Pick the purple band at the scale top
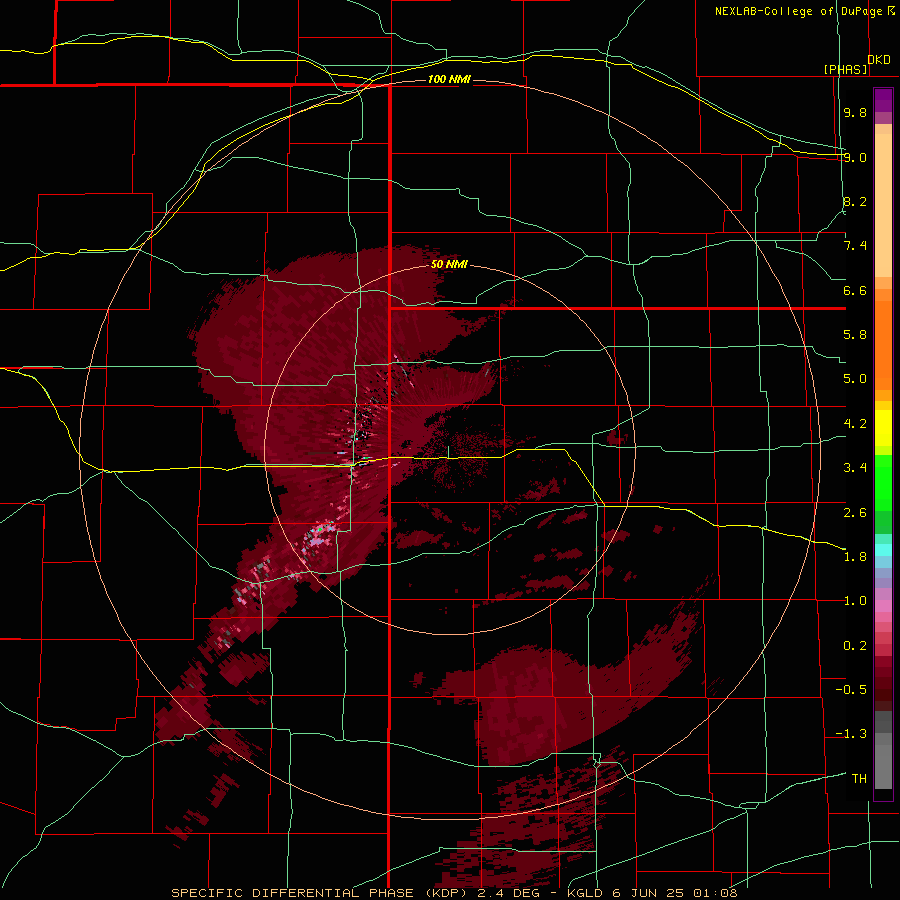 pyautogui.click(x=883, y=100)
